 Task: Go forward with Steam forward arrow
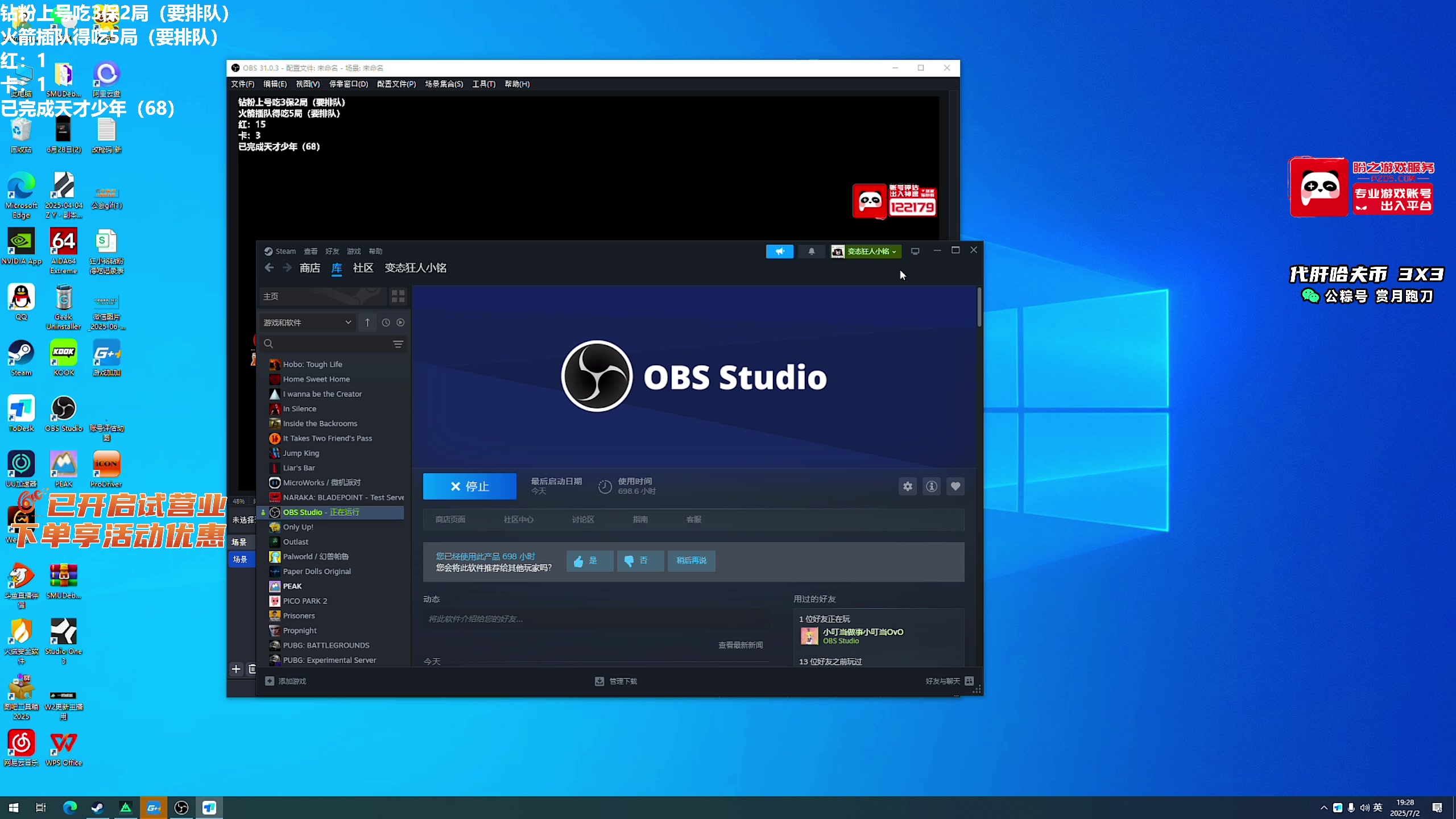click(x=287, y=268)
